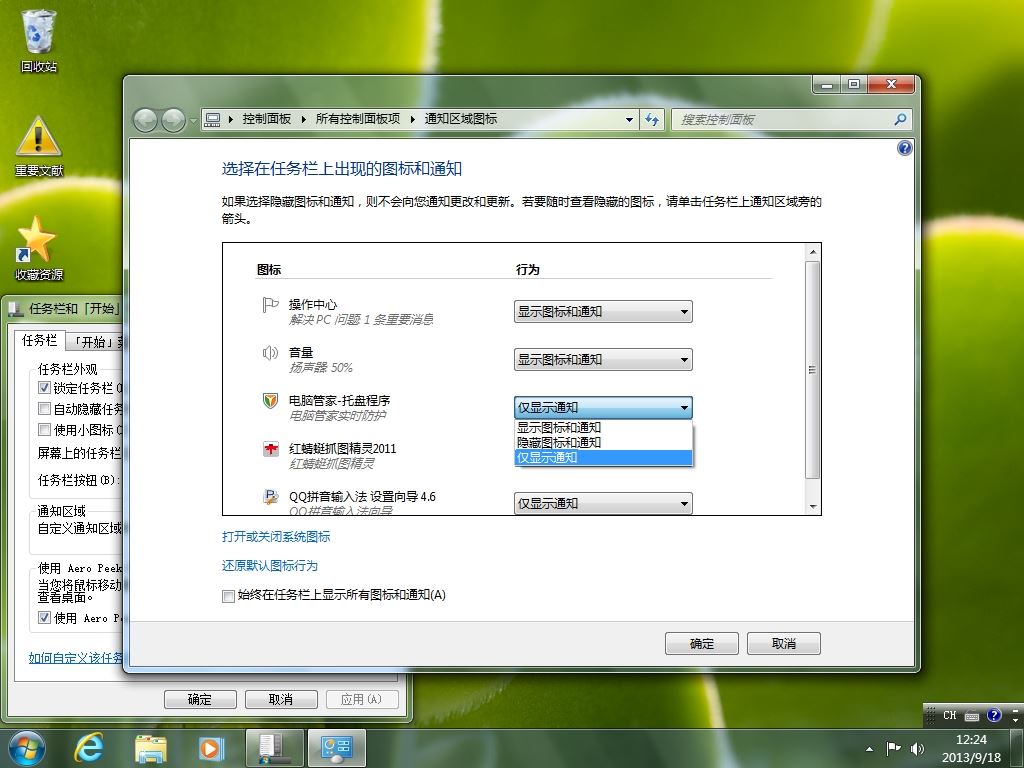Click the refresh button beside address bar
1024x768 pixels.
[652, 120]
